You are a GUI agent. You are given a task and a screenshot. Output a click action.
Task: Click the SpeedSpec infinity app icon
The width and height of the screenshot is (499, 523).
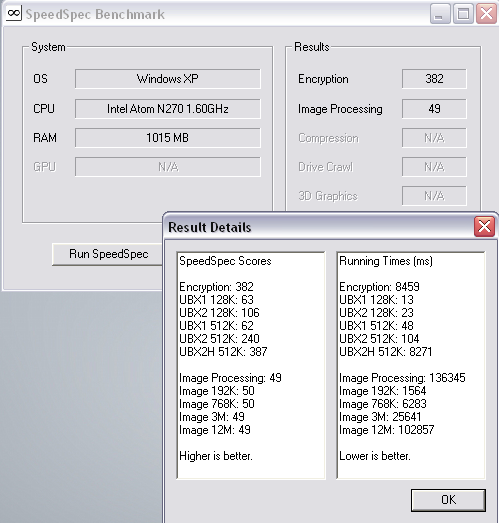14,14
